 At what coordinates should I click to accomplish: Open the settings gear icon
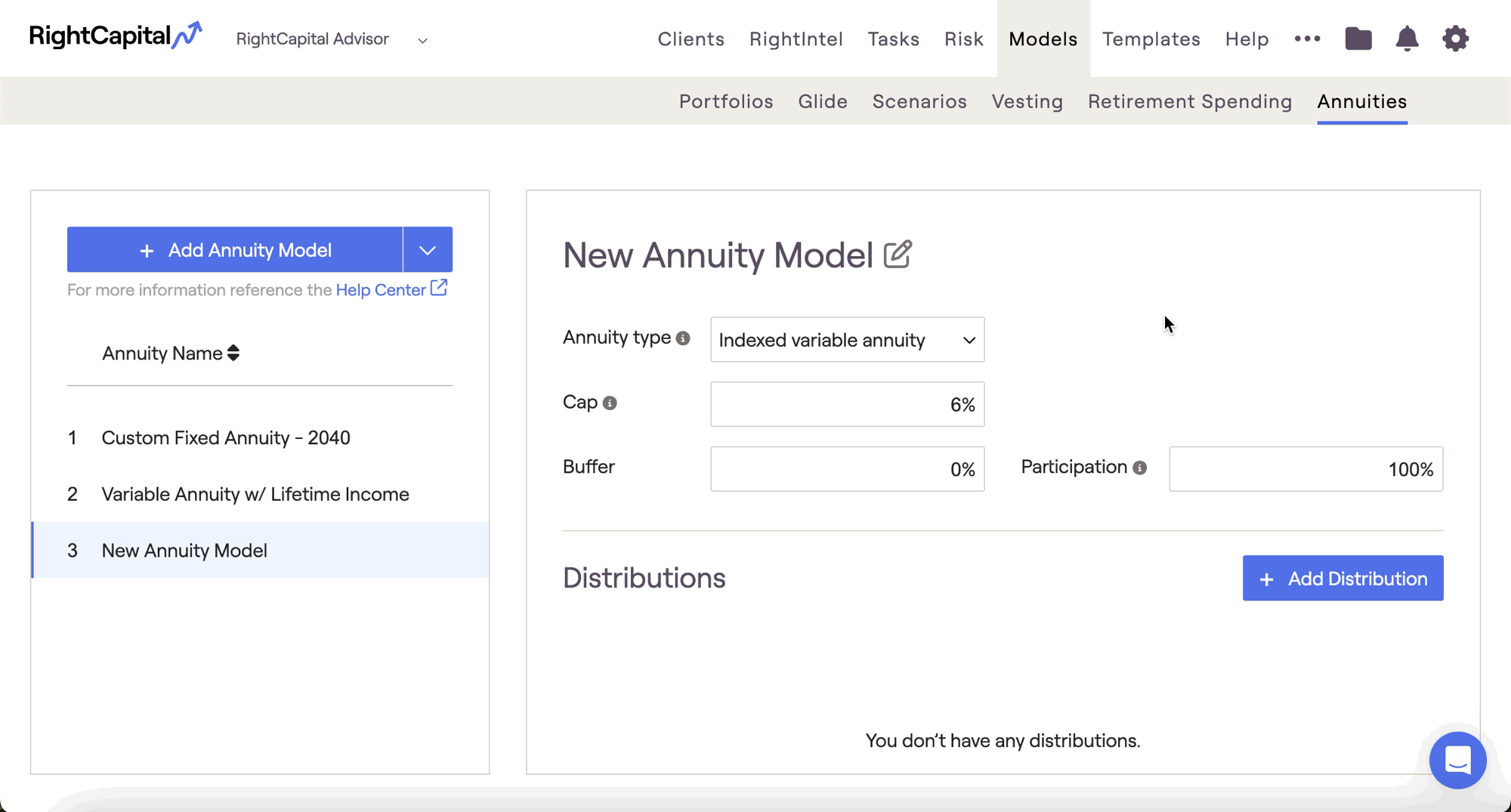(1455, 39)
